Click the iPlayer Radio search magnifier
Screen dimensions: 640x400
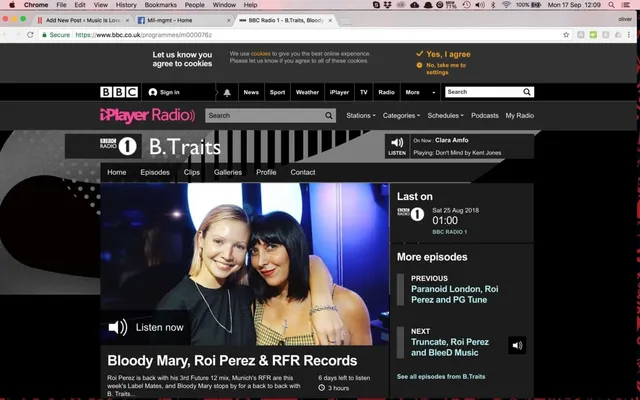pyautogui.click(x=329, y=116)
